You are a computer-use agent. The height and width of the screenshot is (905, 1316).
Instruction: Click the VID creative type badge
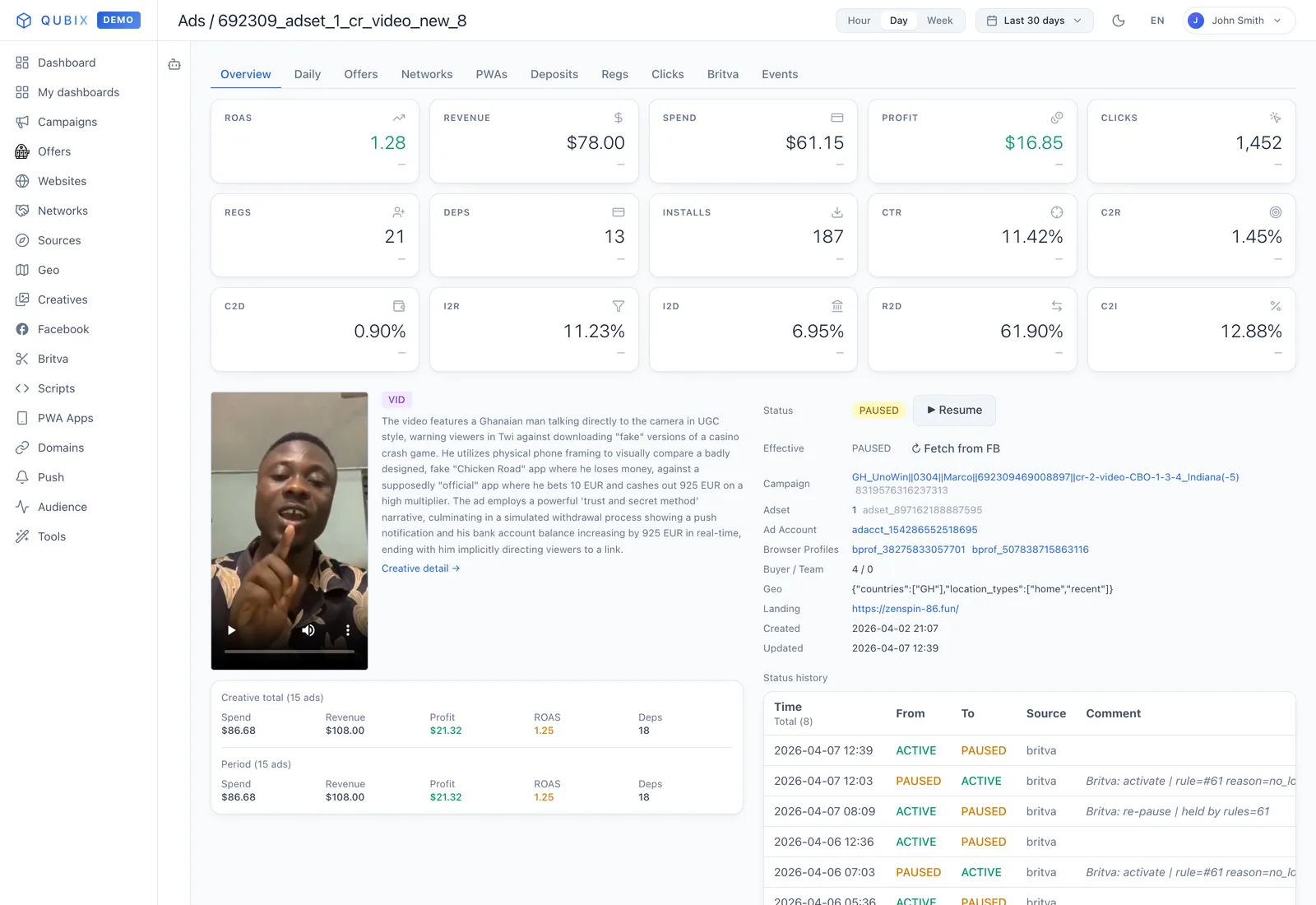396,400
